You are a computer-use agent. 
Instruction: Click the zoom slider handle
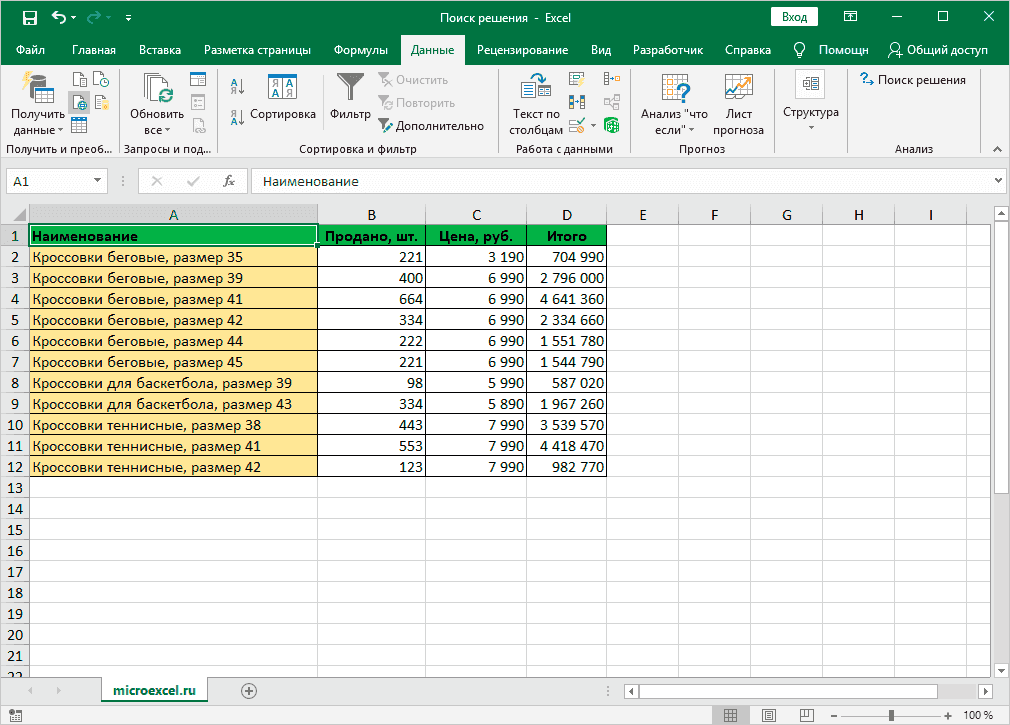click(x=892, y=715)
